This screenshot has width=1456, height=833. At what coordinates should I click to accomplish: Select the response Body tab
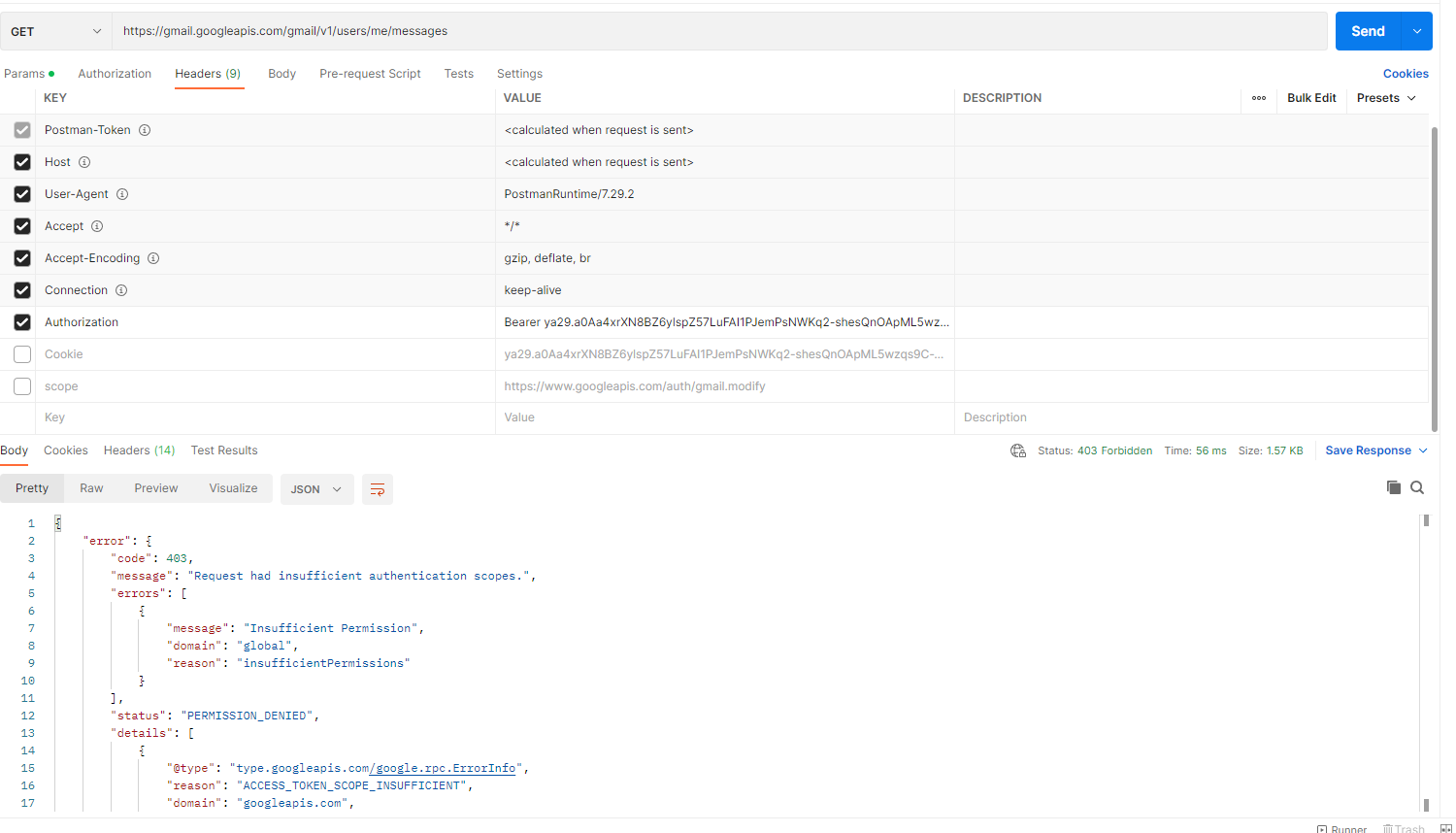(14, 450)
